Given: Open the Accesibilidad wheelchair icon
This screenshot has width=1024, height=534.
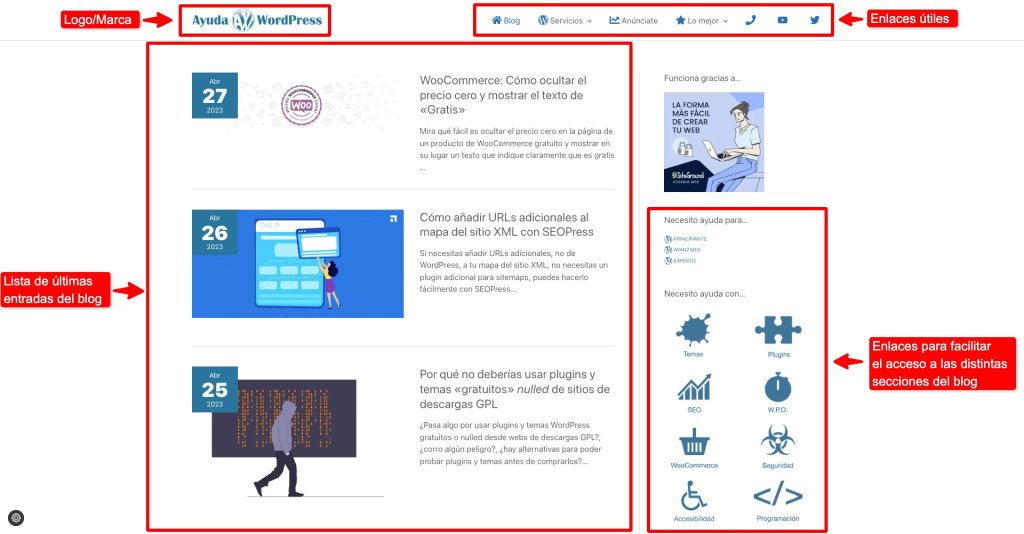Looking at the screenshot, I should pyautogui.click(x=694, y=495).
